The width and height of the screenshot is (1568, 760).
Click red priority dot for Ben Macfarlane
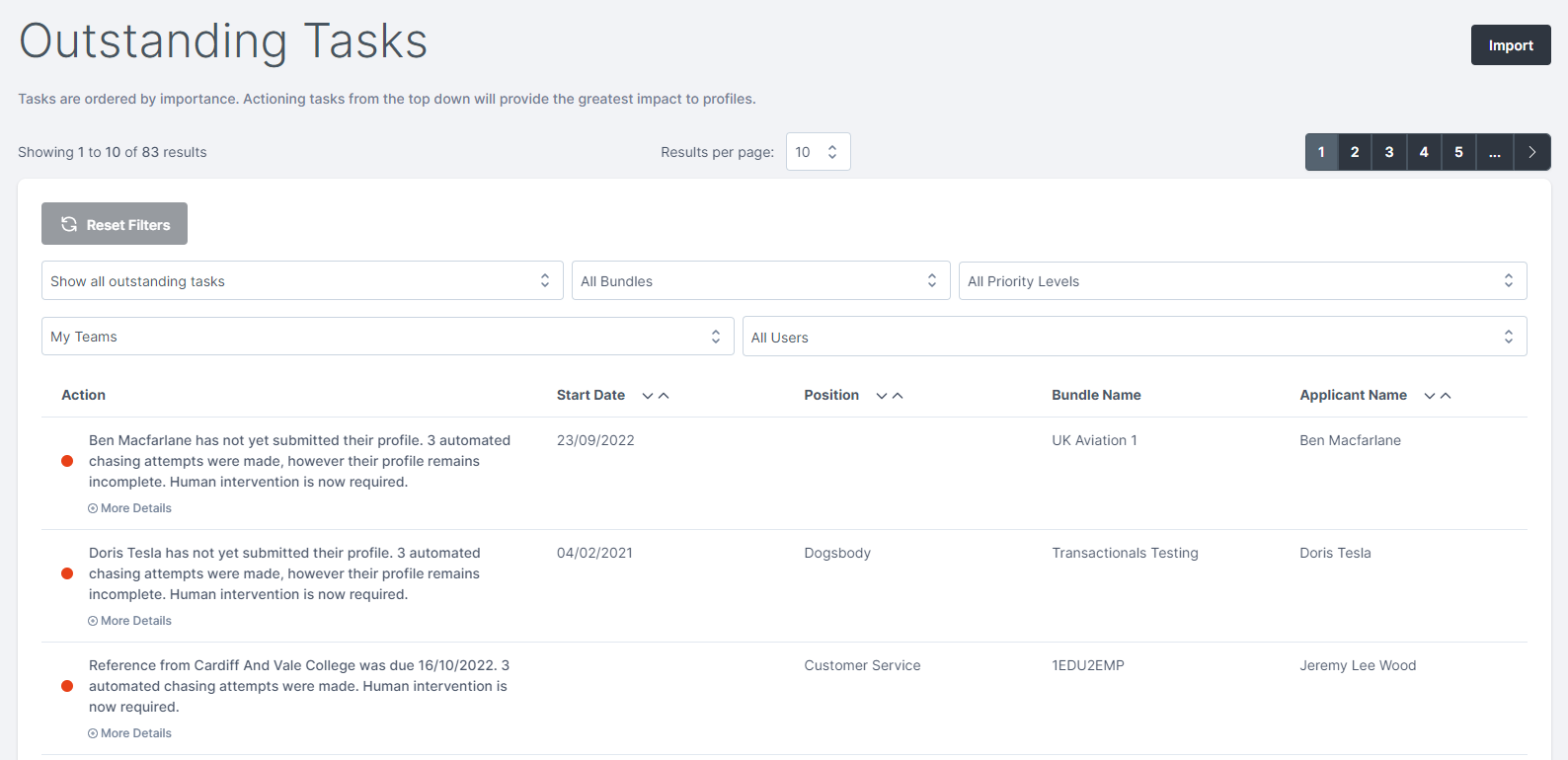pos(67,461)
